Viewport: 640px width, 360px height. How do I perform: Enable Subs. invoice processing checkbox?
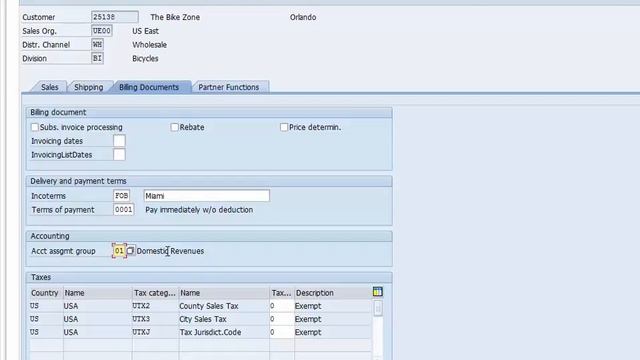pyautogui.click(x=35, y=127)
